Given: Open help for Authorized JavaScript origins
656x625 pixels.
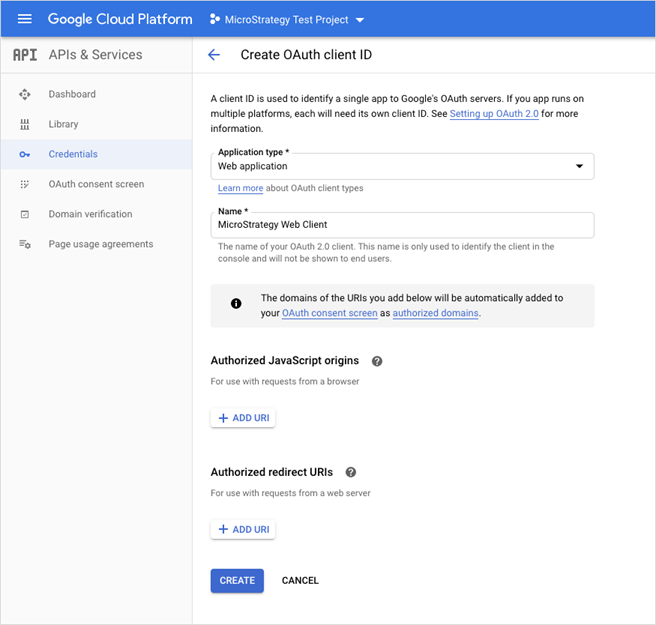Looking at the screenshot, I should coord(377,361).
